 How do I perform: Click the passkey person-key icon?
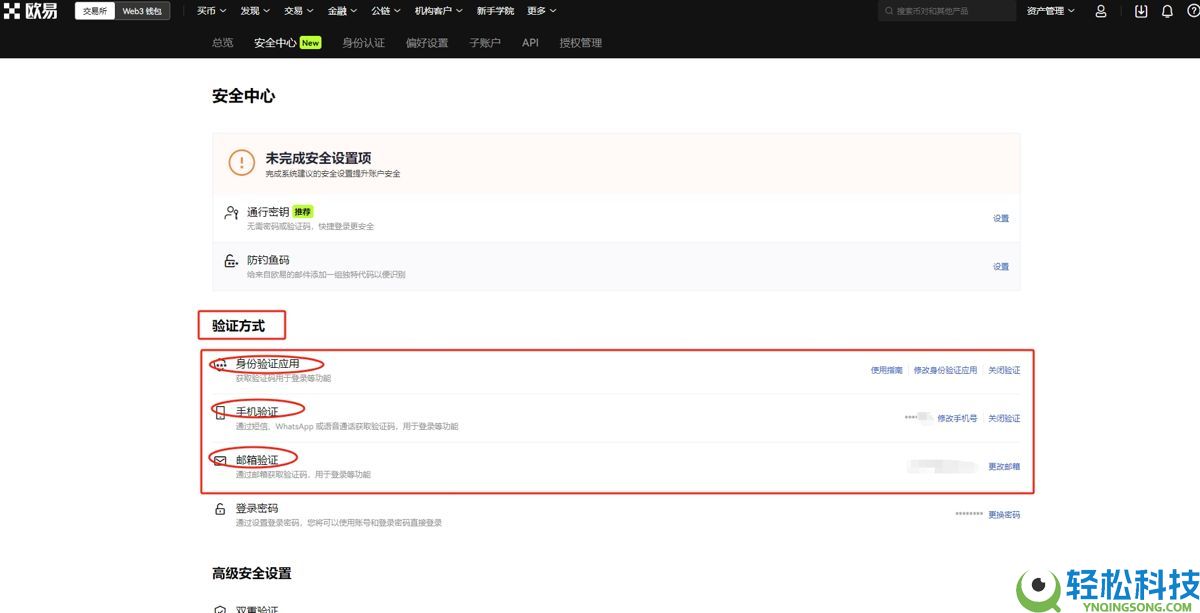coord(231,213)
